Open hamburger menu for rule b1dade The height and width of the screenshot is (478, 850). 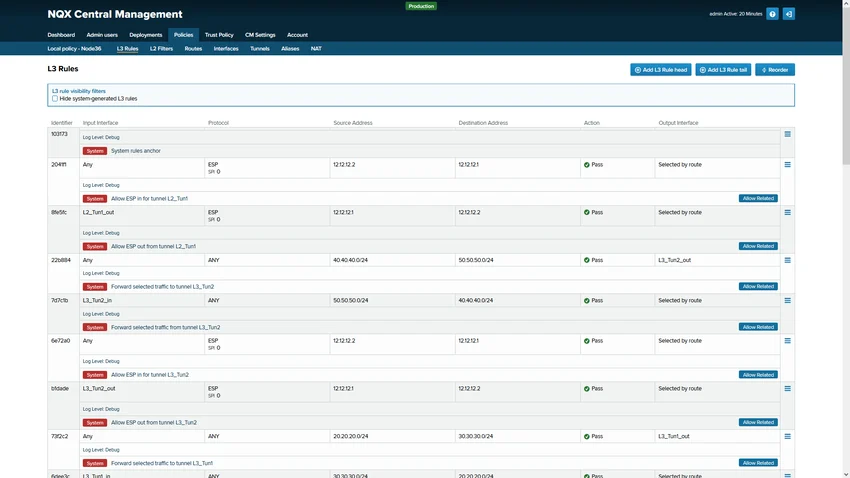click(x=787, y=388)
